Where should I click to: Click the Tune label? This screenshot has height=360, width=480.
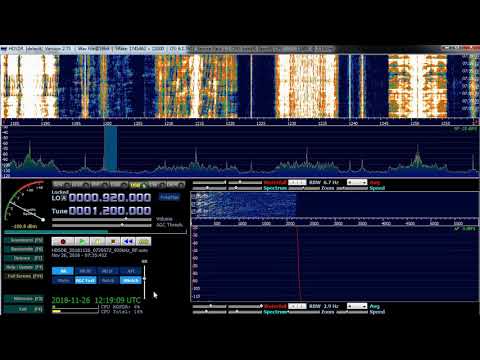[x=60, y=211]
